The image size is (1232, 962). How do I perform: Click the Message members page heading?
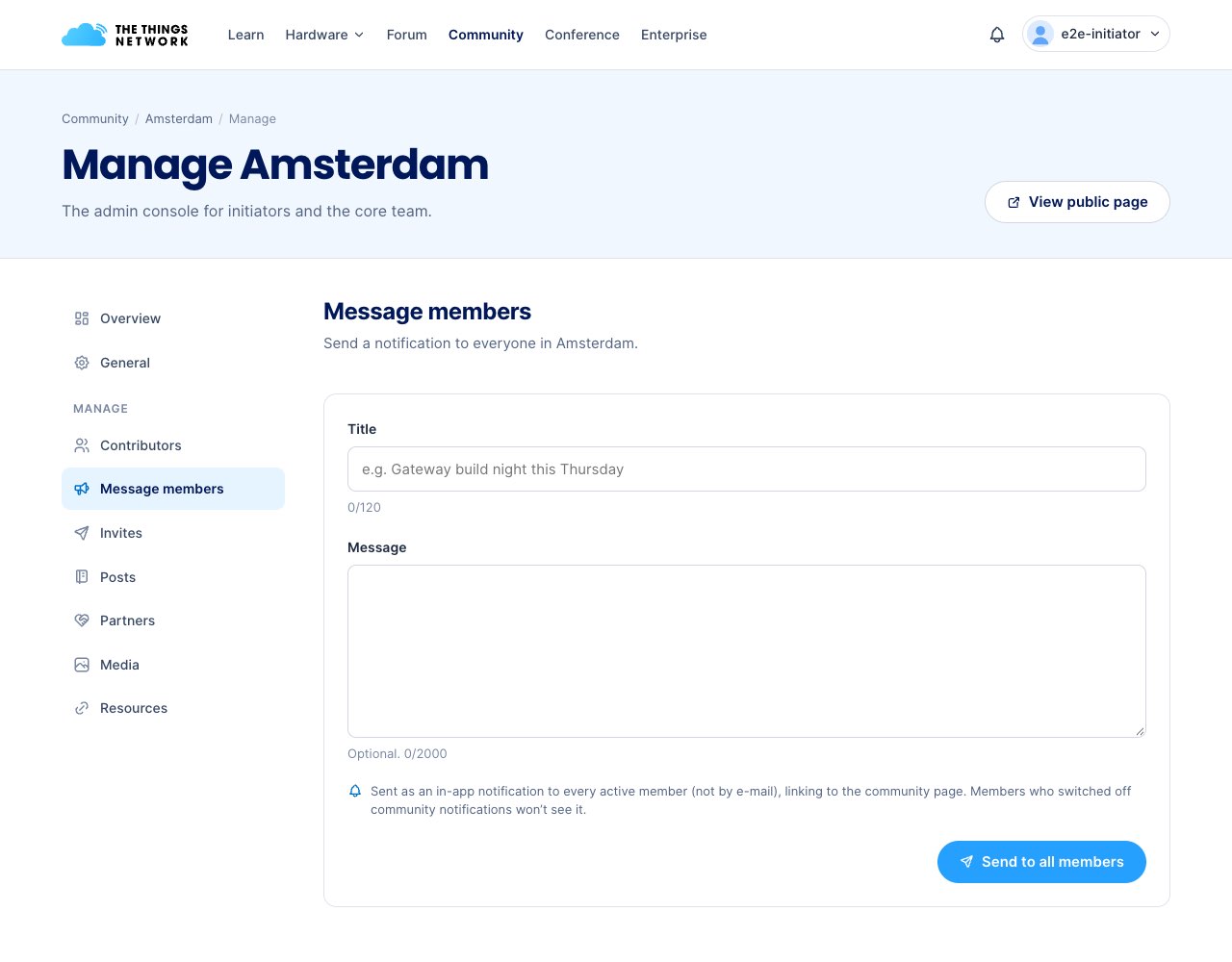click(x=427, y=312)
